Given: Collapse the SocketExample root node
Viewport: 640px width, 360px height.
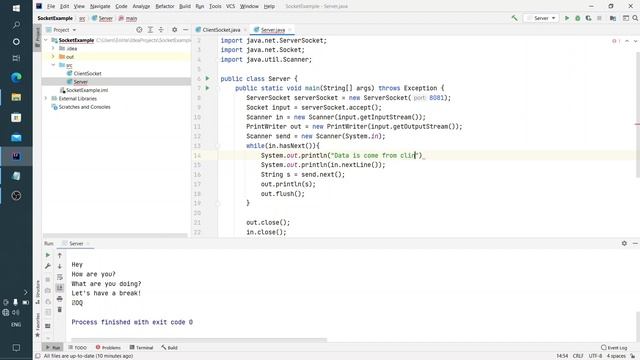Looking at the screenshot, I should pyautogui.click(x=46, y=40).
